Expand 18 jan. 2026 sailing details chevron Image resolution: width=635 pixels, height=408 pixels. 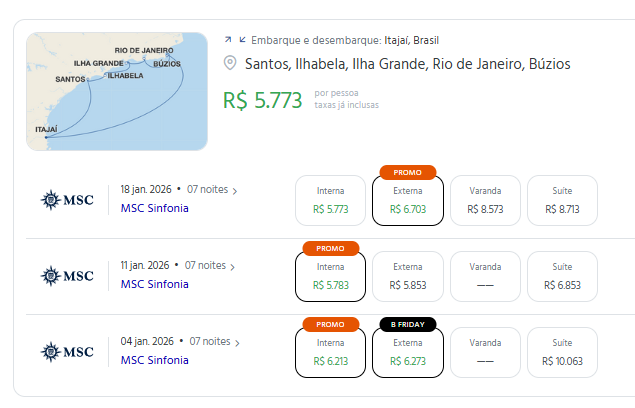tap(234, 190)
